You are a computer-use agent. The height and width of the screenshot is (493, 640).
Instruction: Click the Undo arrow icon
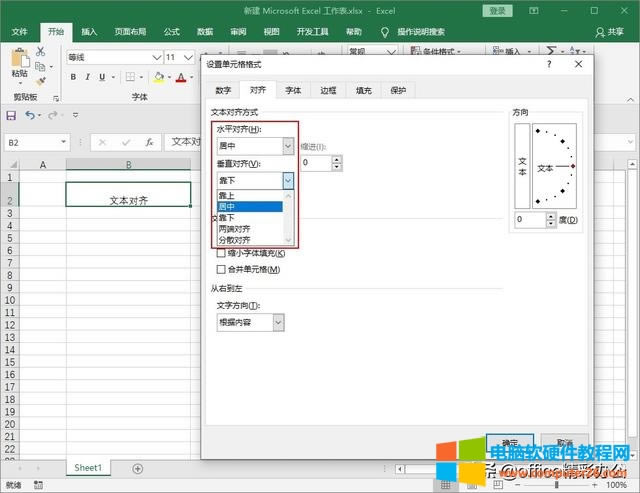pyautogui.click(x=31, y=116)
